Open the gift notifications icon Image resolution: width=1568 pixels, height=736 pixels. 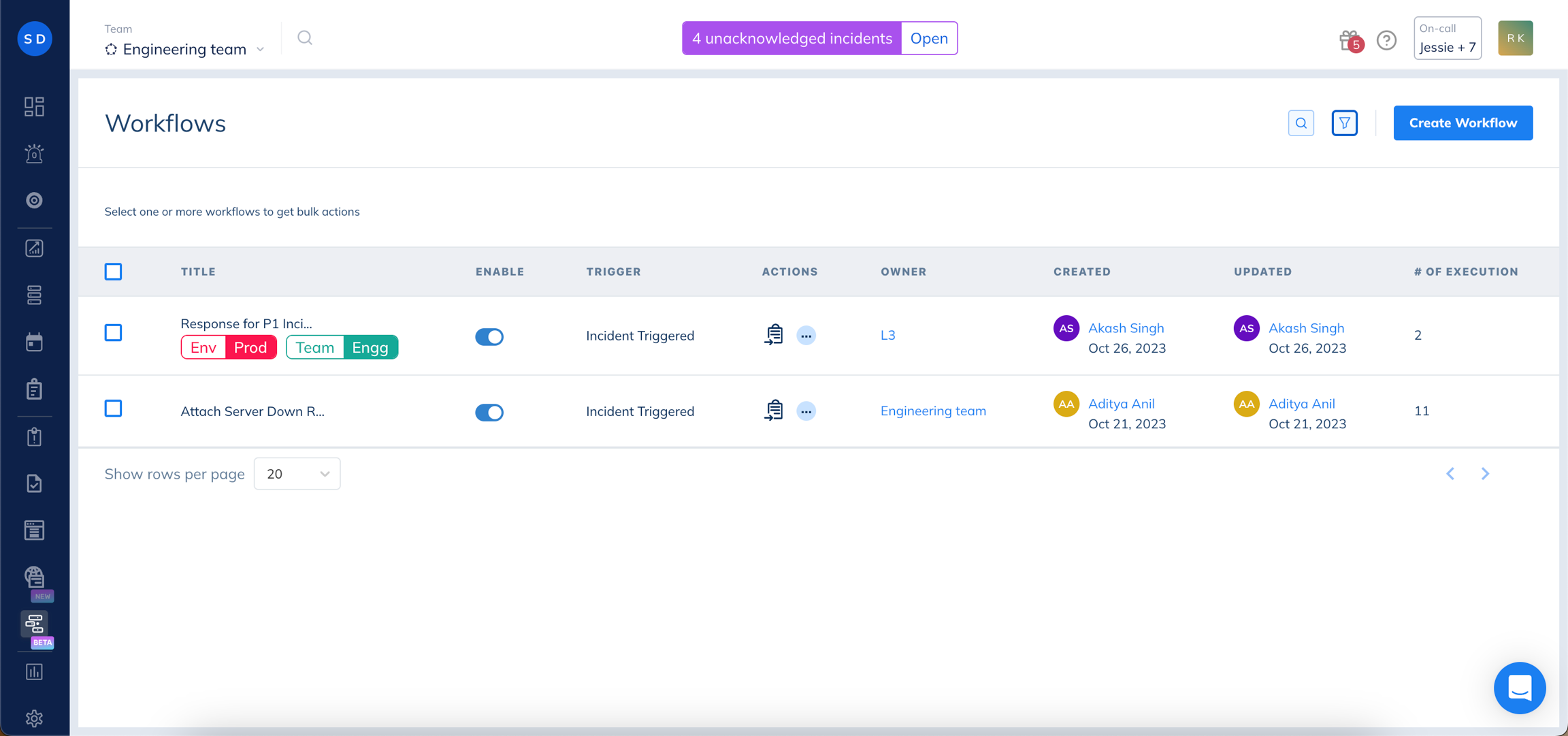(1350, 40)
